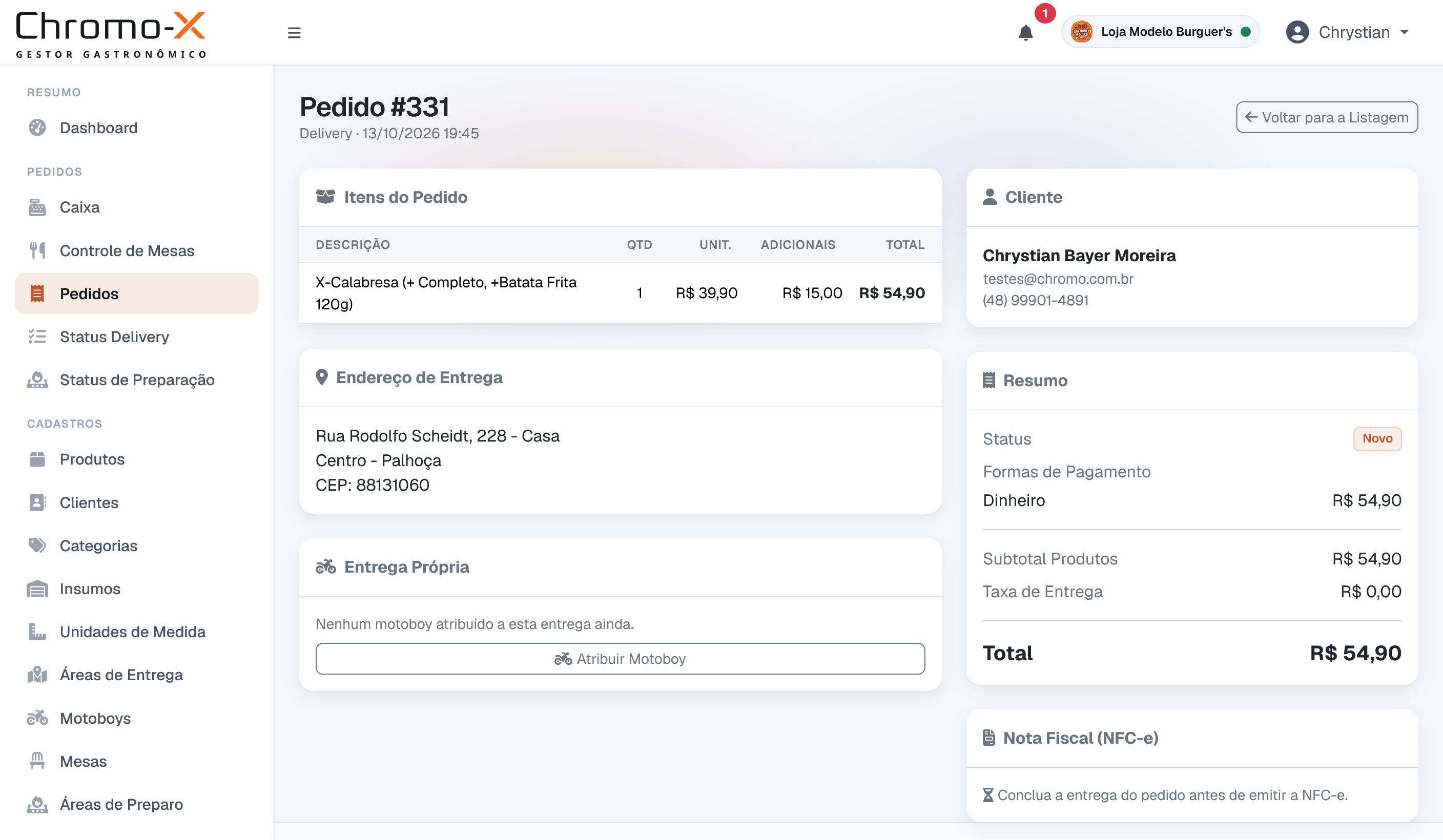Open Produtos in sidebar

[136, 459]
